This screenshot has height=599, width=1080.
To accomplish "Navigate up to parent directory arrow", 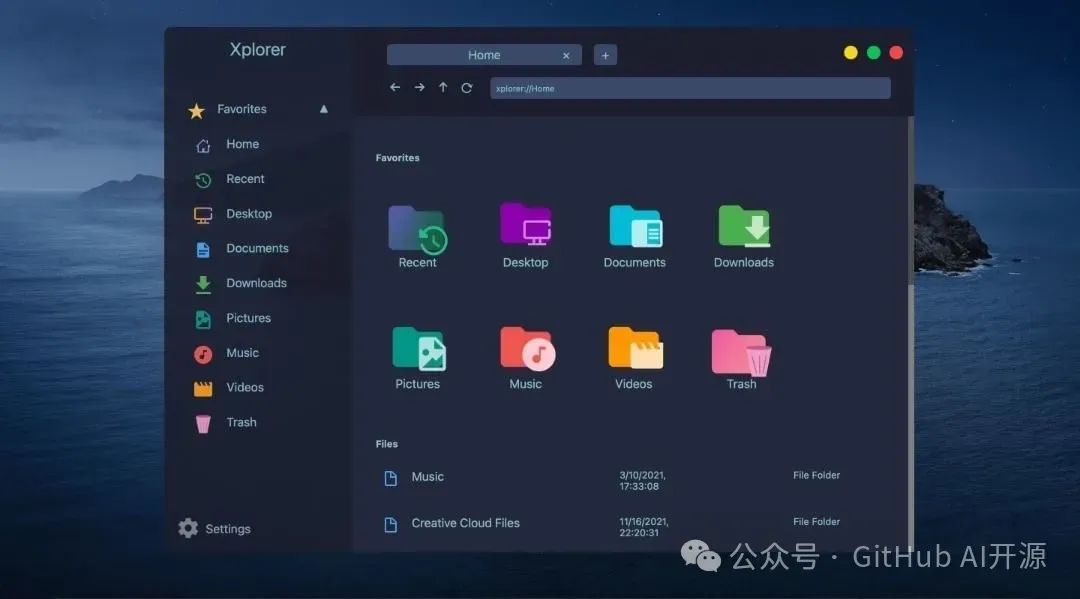I will click(x=443, y=87).
